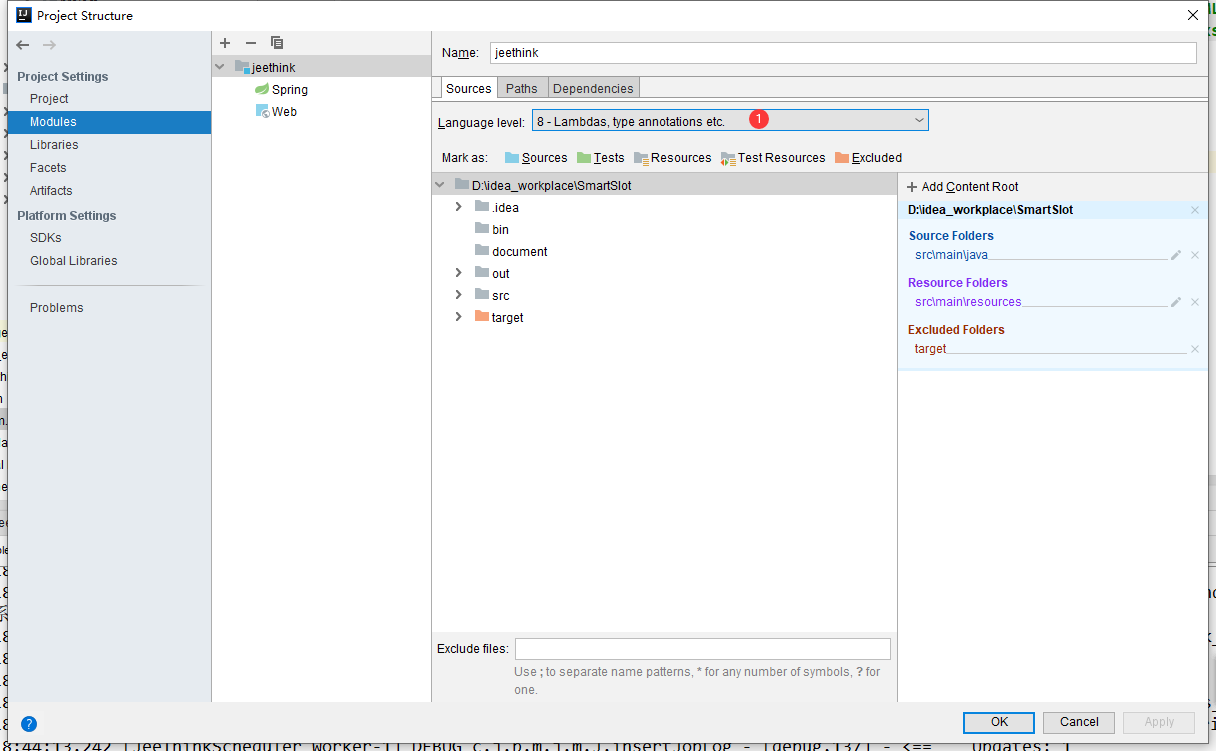This screenshot has width=1216, height=751.
Task: Click the Exclude files field
Action: (x=702, y=649)
